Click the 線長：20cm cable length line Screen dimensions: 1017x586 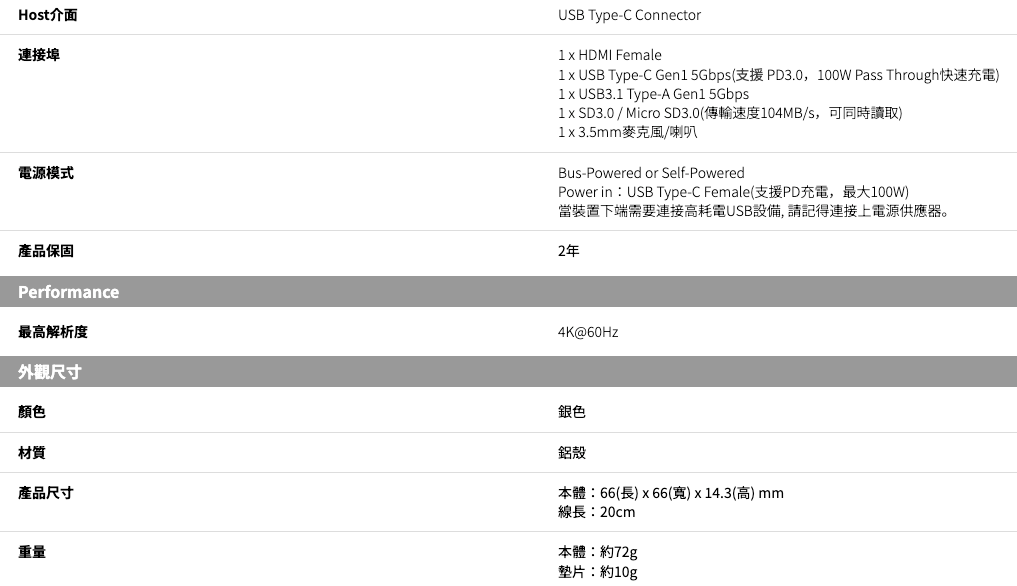point(597,512)
